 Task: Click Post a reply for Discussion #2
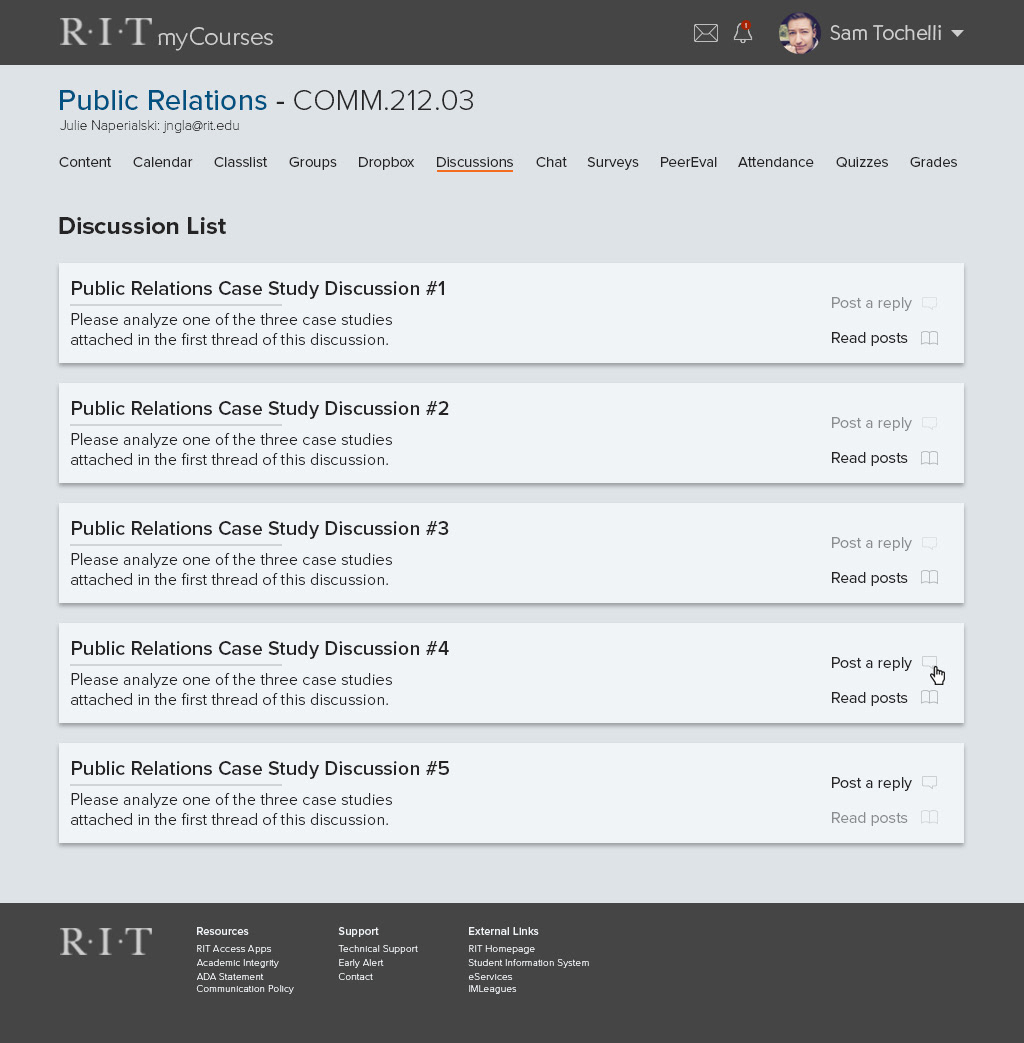pos(871,423)
